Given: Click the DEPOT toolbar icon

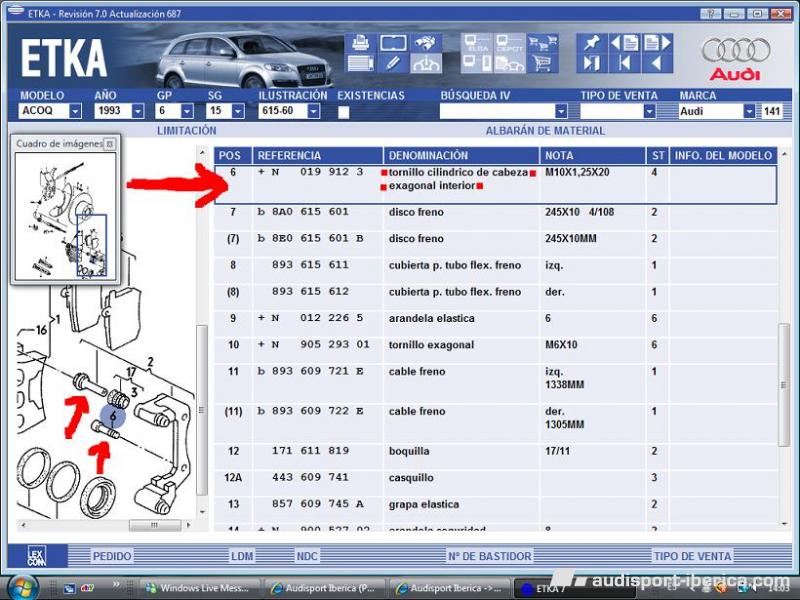Looking at the screenshot, I should (x=509, y=43).
